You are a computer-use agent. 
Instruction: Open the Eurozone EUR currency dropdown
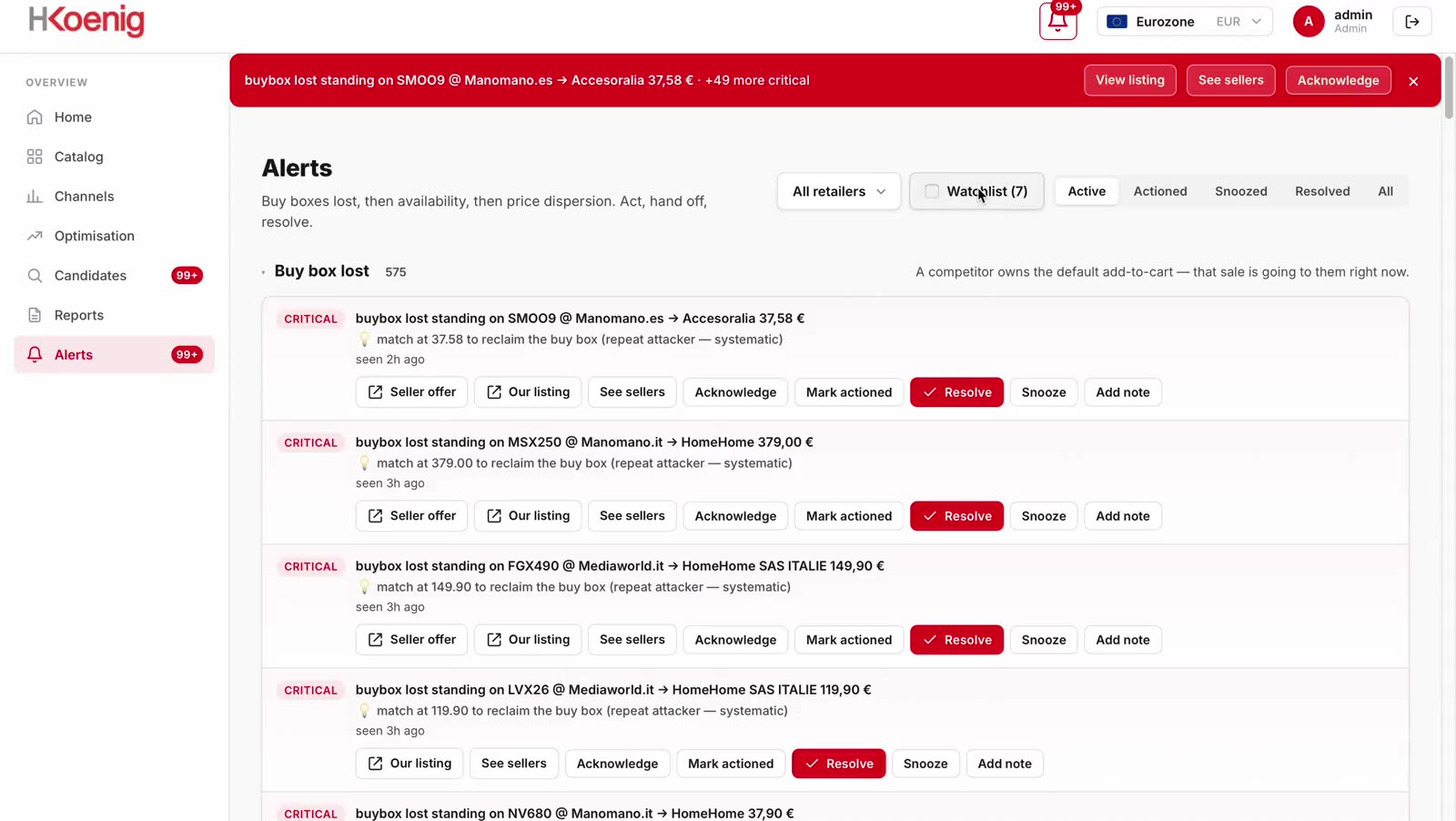pyautogui.click(x=1185, y=22)
